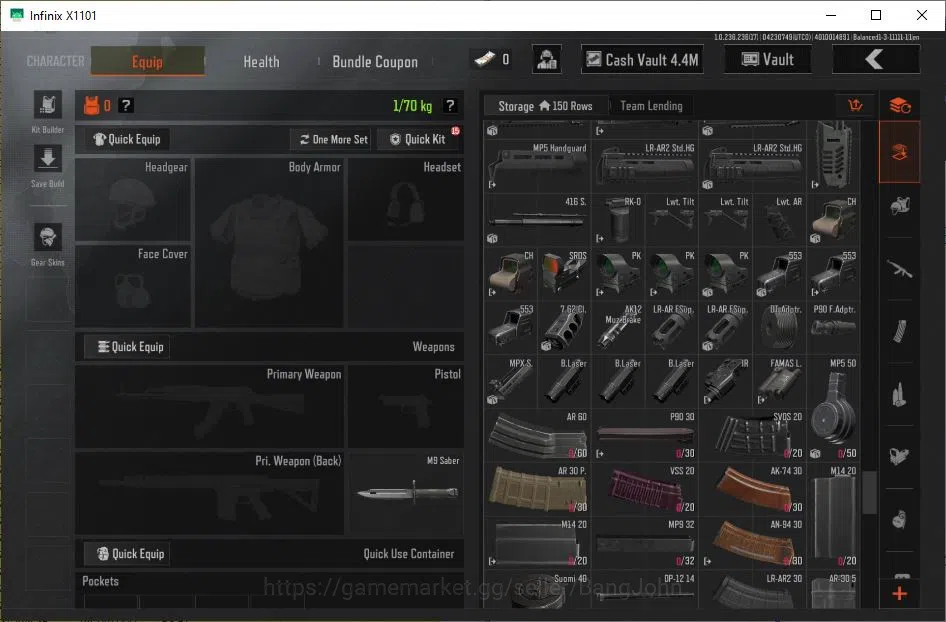Screen dimensions: 946x622
Task: Open the Team Lending tab
Action: (652, 106)
